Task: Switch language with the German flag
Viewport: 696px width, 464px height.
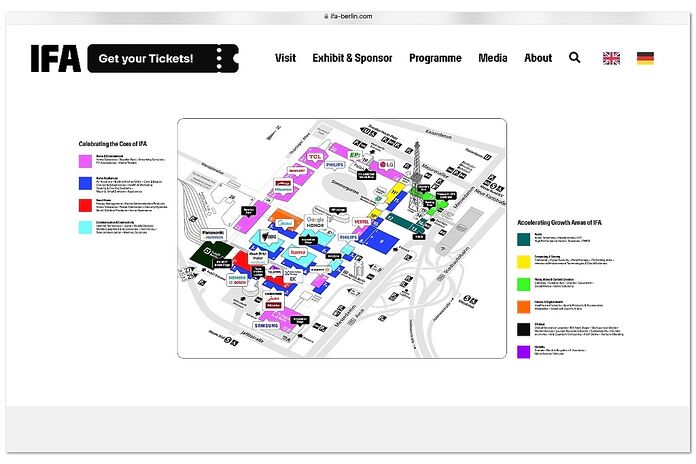Action: coord(645,58)
